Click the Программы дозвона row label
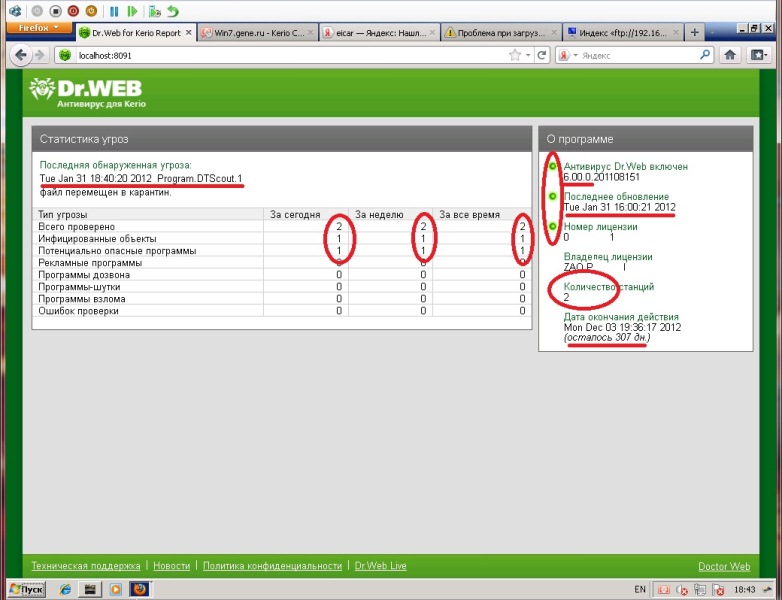This screenshot has width=782, height=600. pos(84,275)
